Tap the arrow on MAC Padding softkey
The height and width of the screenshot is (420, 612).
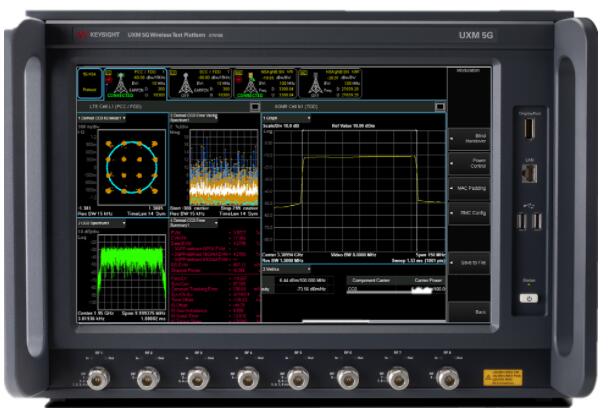[452, 188]
